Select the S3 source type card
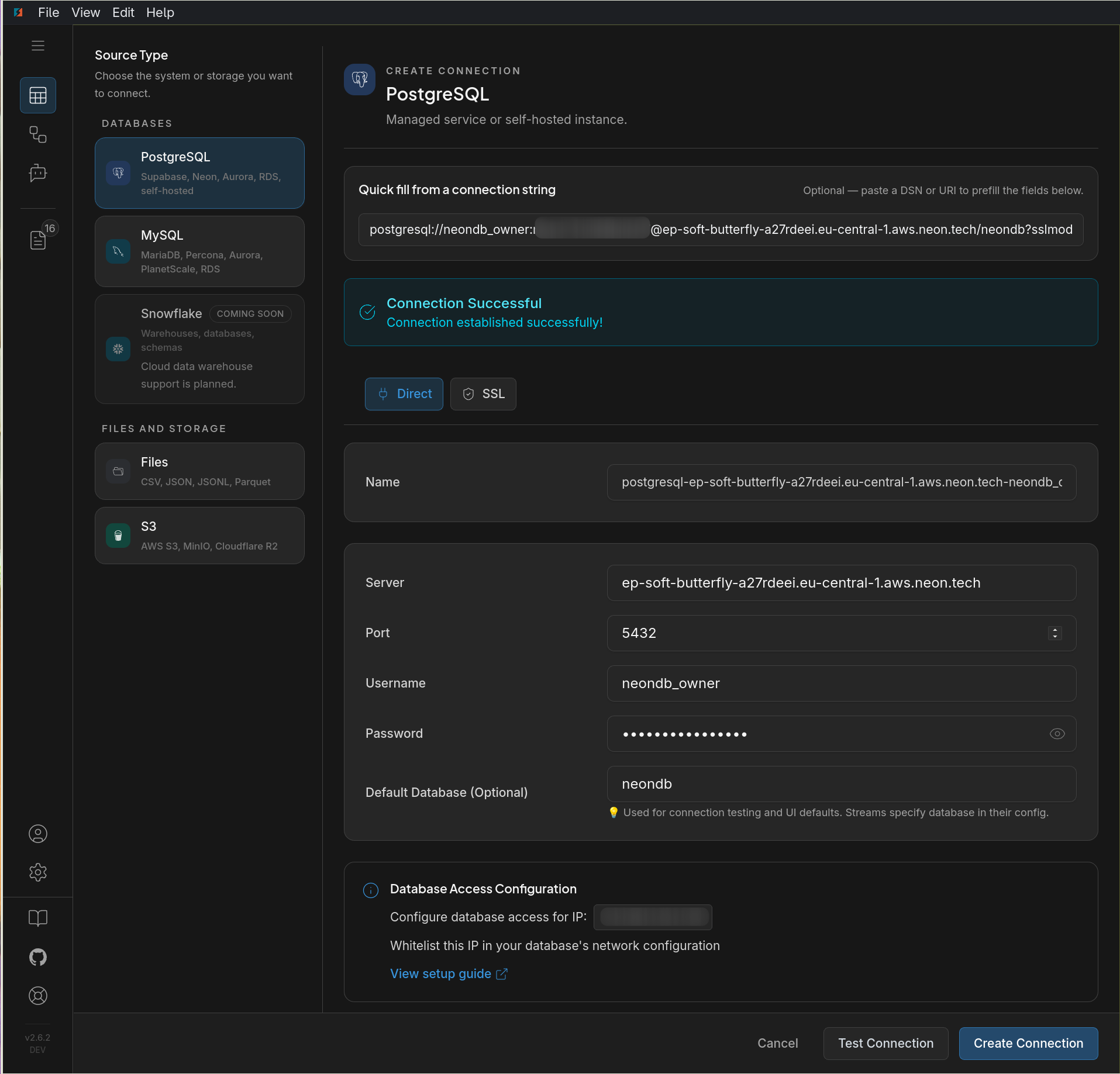The height and width of the screenshot is (1074, 1120). click(199, 536)
